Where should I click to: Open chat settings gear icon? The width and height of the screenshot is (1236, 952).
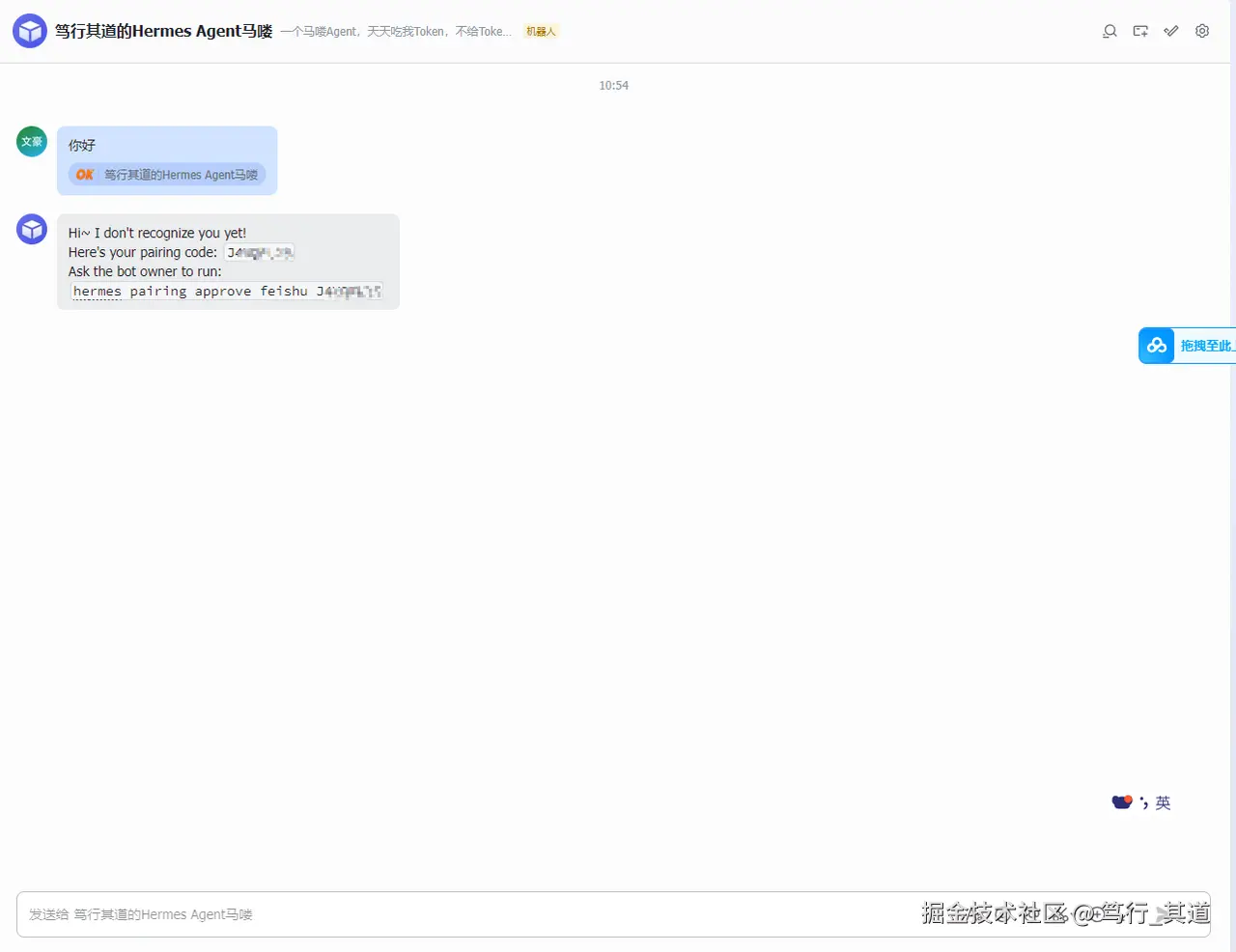pos(1202,31)
